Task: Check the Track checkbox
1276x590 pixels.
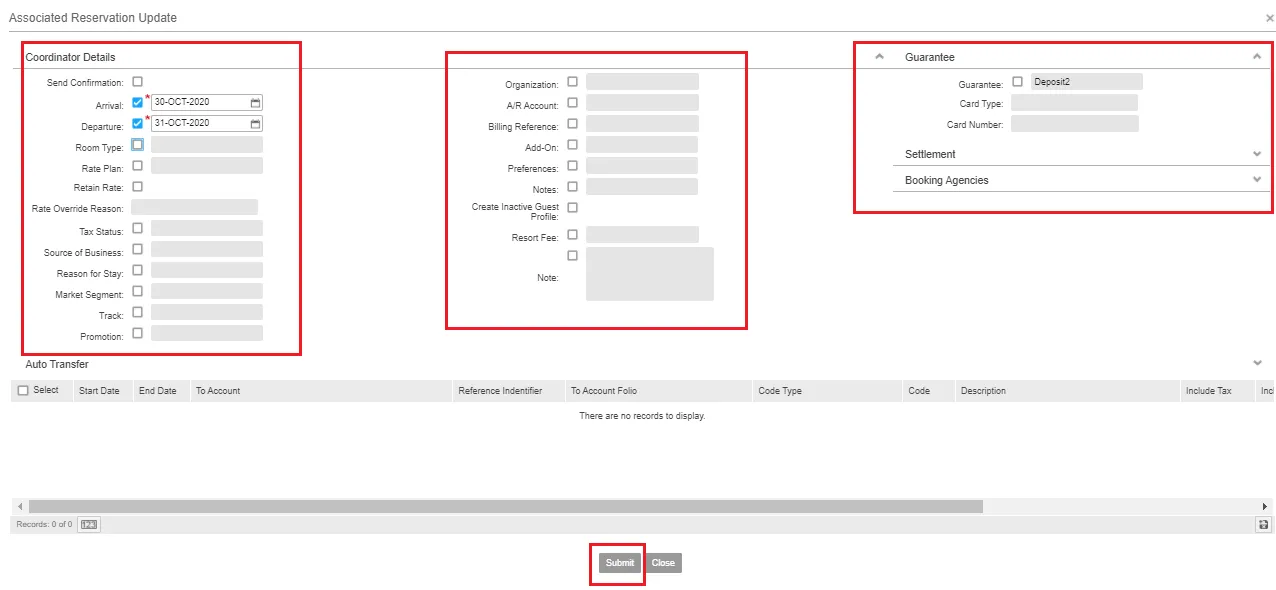Action: tap(138, 312)
